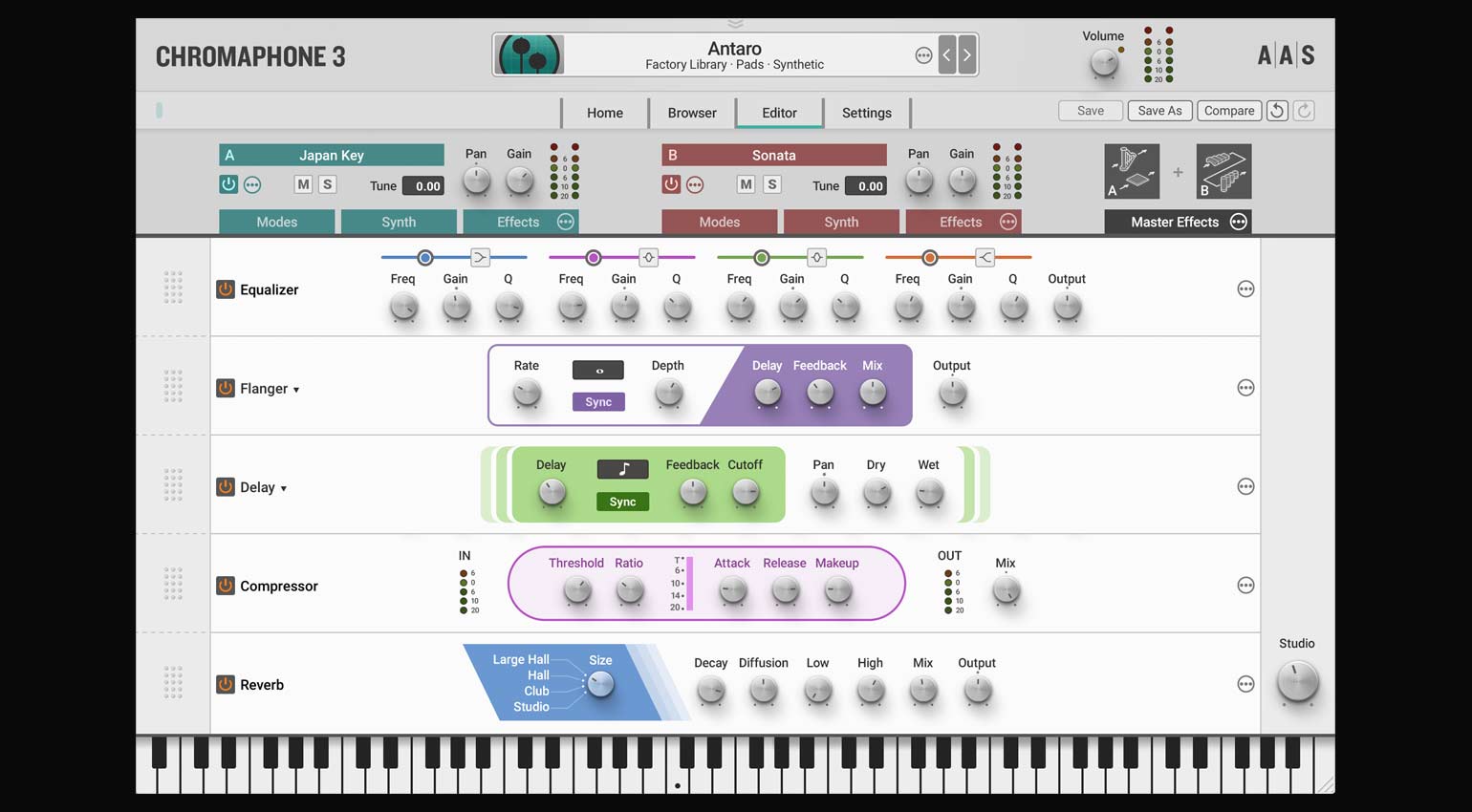Mute layer A with M button

[x=303, y=184]
